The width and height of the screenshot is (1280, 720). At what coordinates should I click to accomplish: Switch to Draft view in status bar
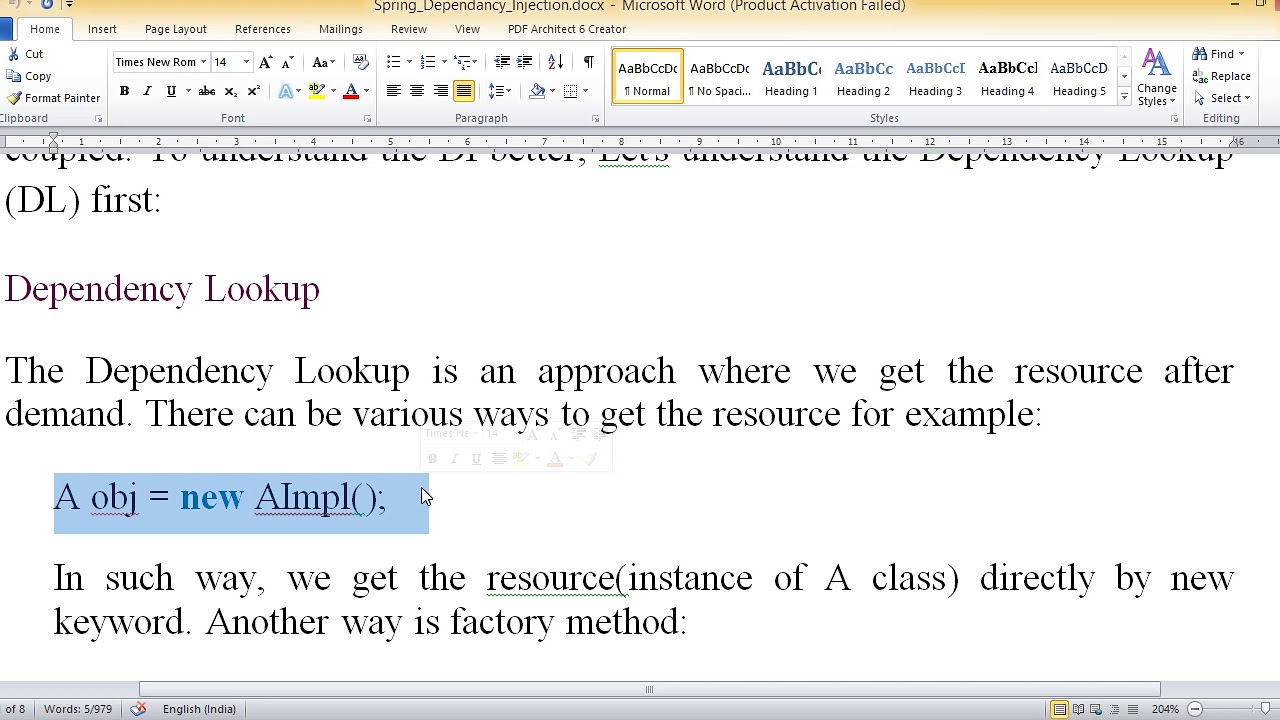click(1132, 709)
